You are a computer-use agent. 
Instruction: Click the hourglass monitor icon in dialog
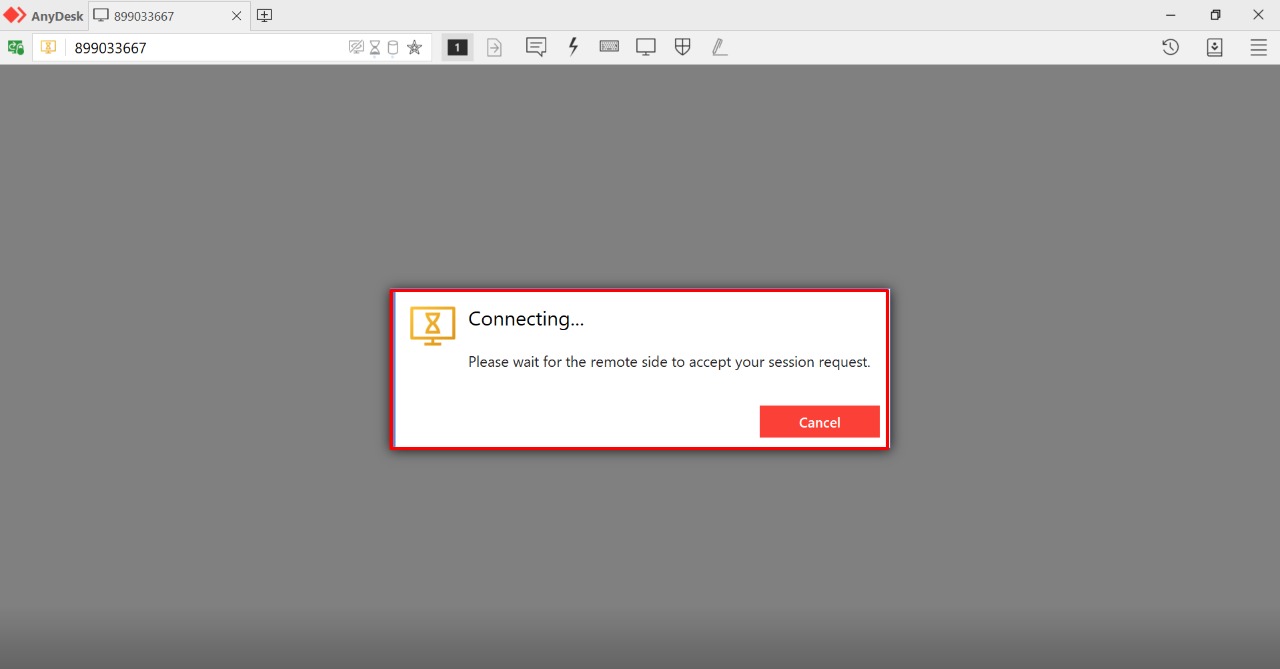point(432,326)
